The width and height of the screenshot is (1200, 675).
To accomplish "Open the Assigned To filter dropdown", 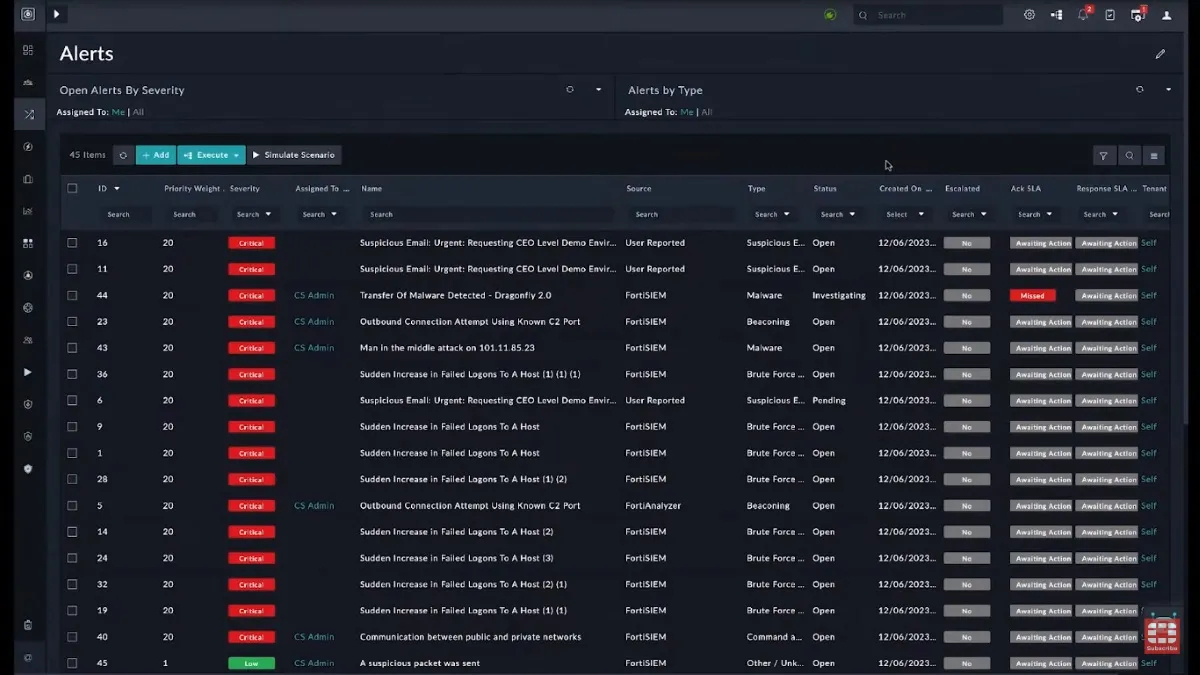I will point(320,214).
